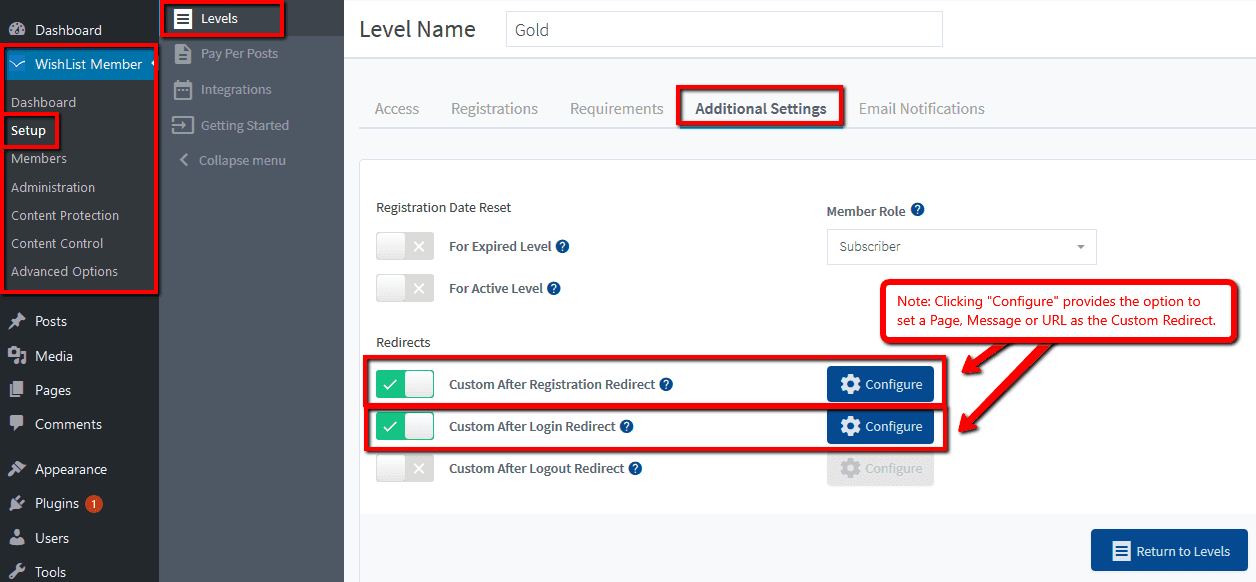Disable Custom After Registration Redirect switch
1256x582 pixels.
tap(405, 384)
